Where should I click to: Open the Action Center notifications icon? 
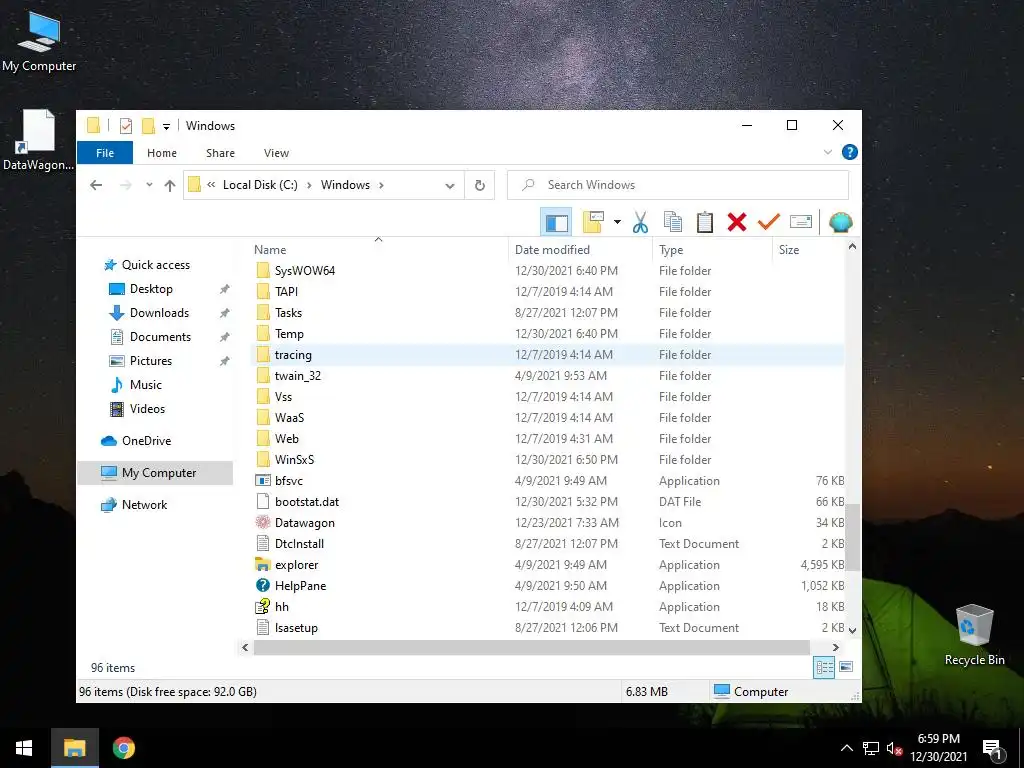pos(991,749)
